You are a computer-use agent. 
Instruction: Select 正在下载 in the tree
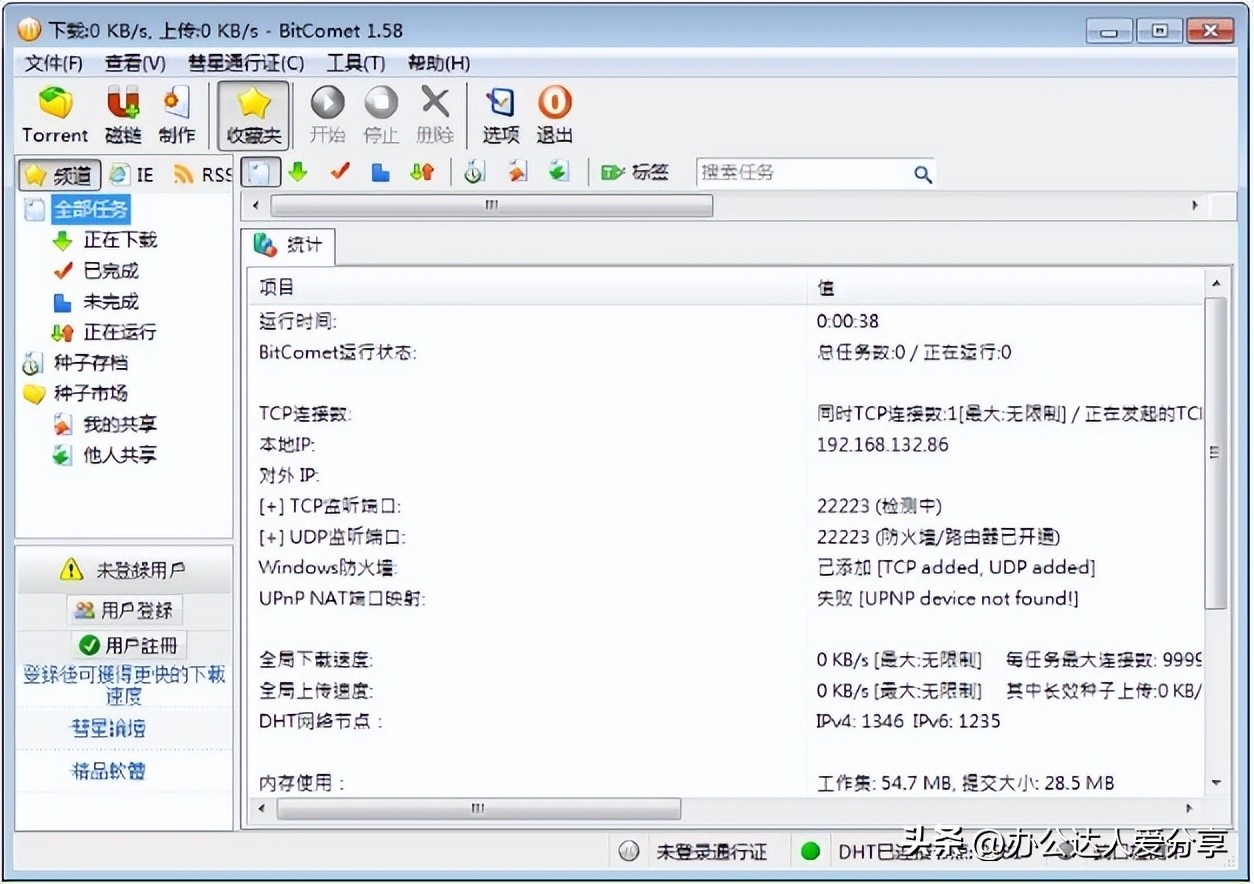pyautogui.click(x=120, y=240)
